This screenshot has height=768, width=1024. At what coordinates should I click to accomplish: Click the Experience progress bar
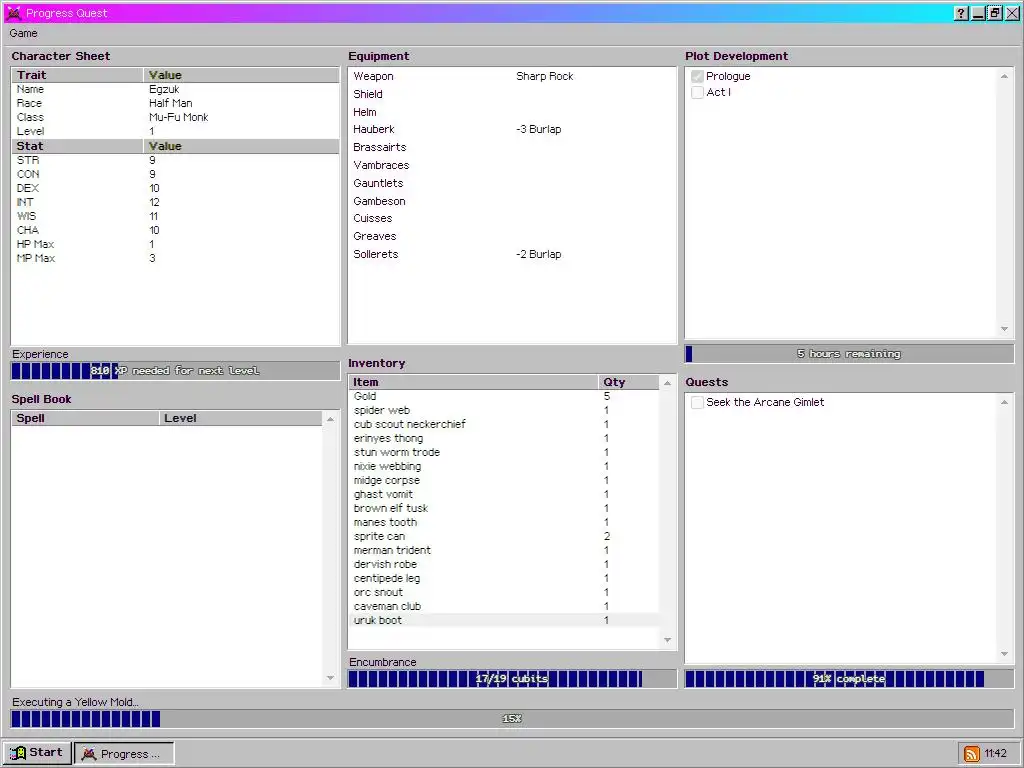pos(175,371)
